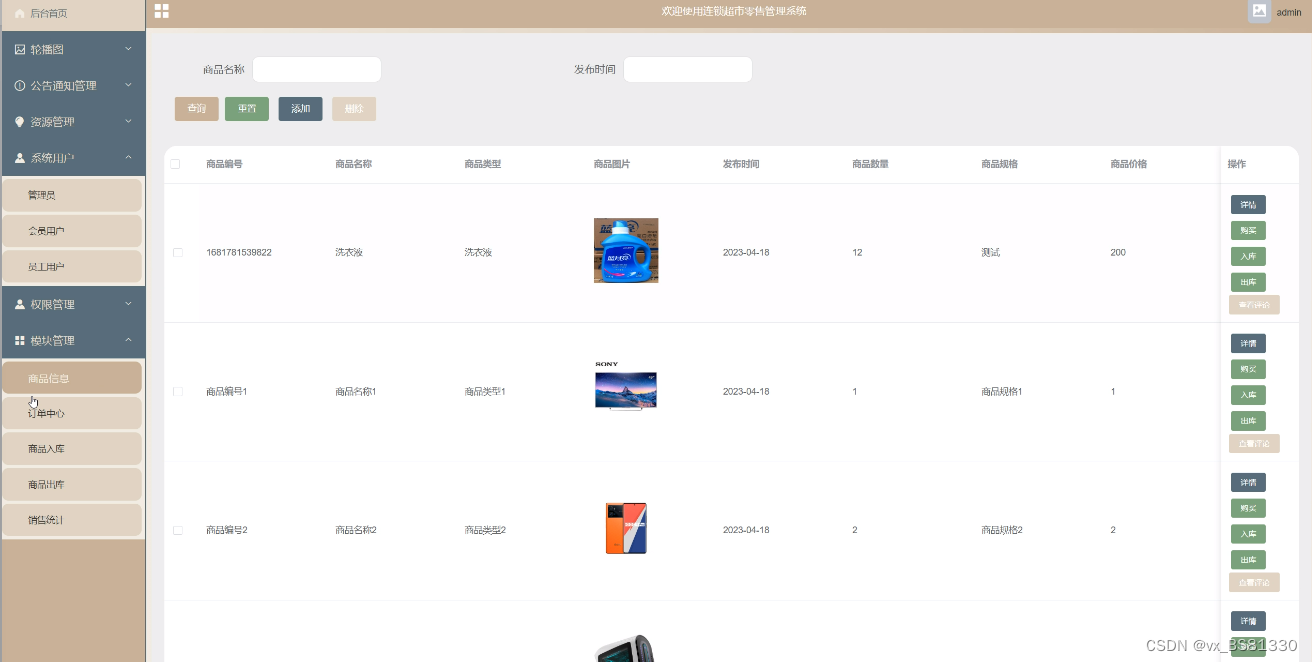Click the quantity value 12

857,253
